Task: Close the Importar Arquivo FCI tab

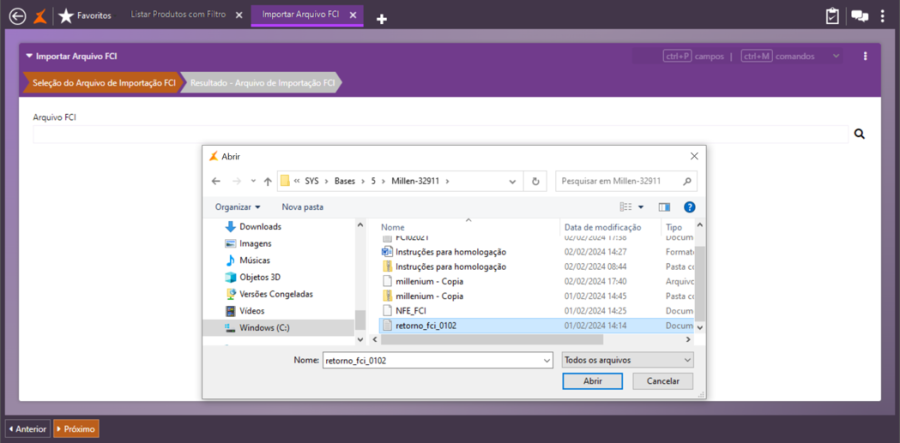Action: pyautogui.click(x=352, y=15)
